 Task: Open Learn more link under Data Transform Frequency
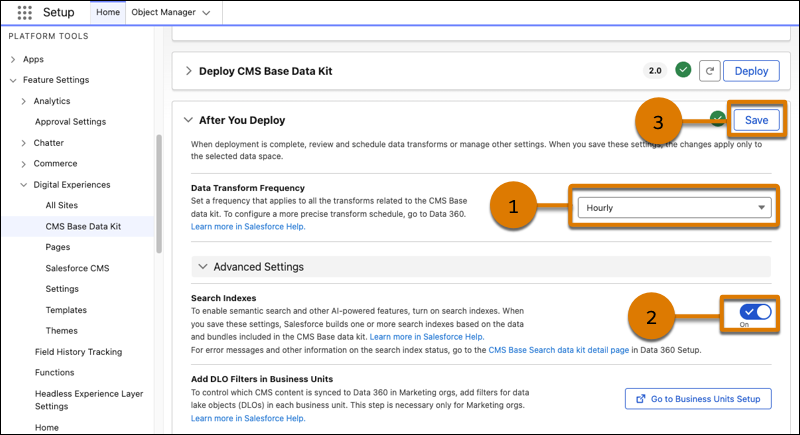248,226
